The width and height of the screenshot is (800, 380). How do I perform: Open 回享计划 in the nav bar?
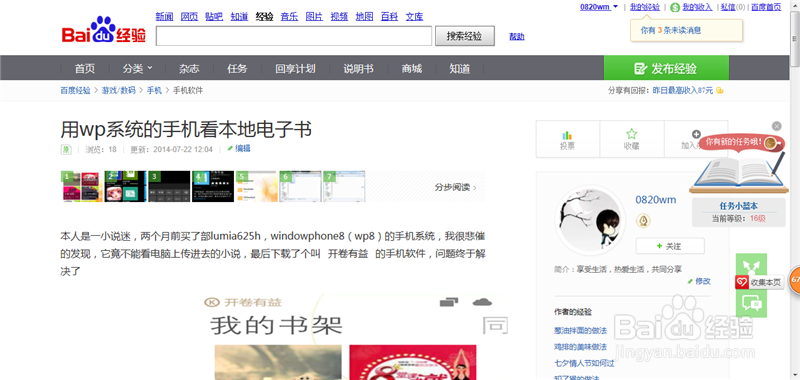pyautogui.click(x=295, y=68)
